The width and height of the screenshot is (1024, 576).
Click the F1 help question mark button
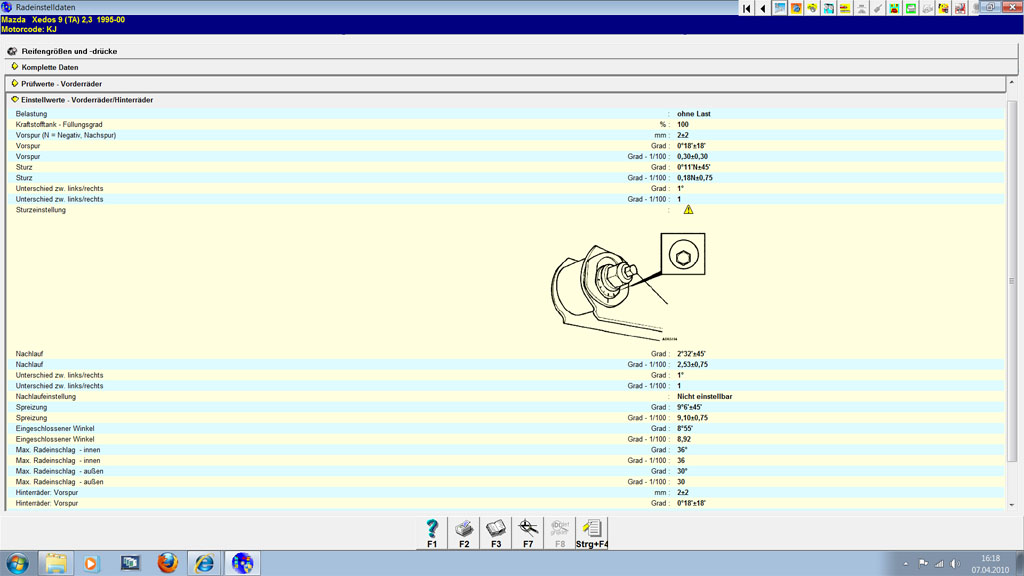432,532
